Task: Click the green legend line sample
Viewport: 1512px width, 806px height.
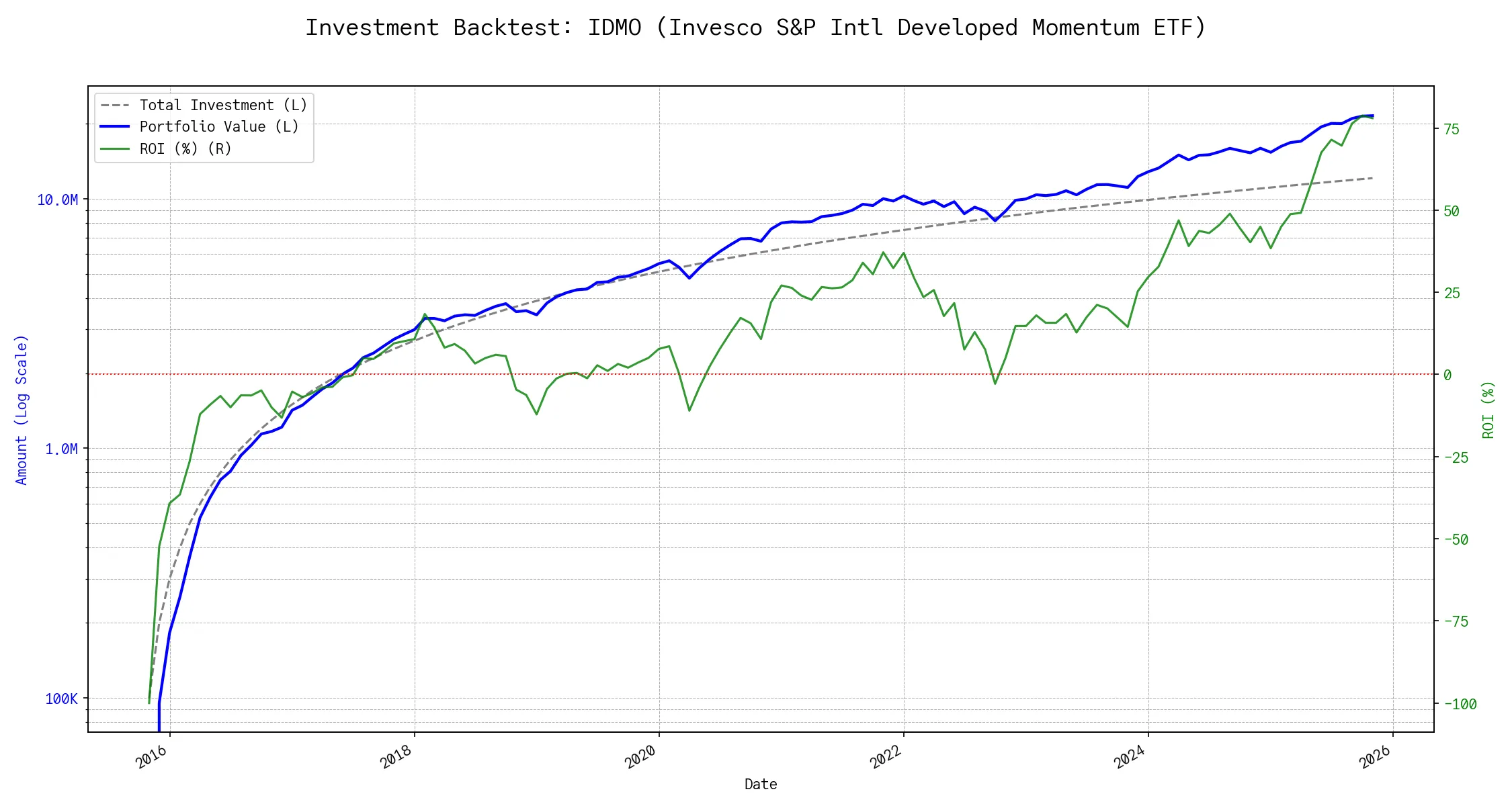Action: click(115, 149)
